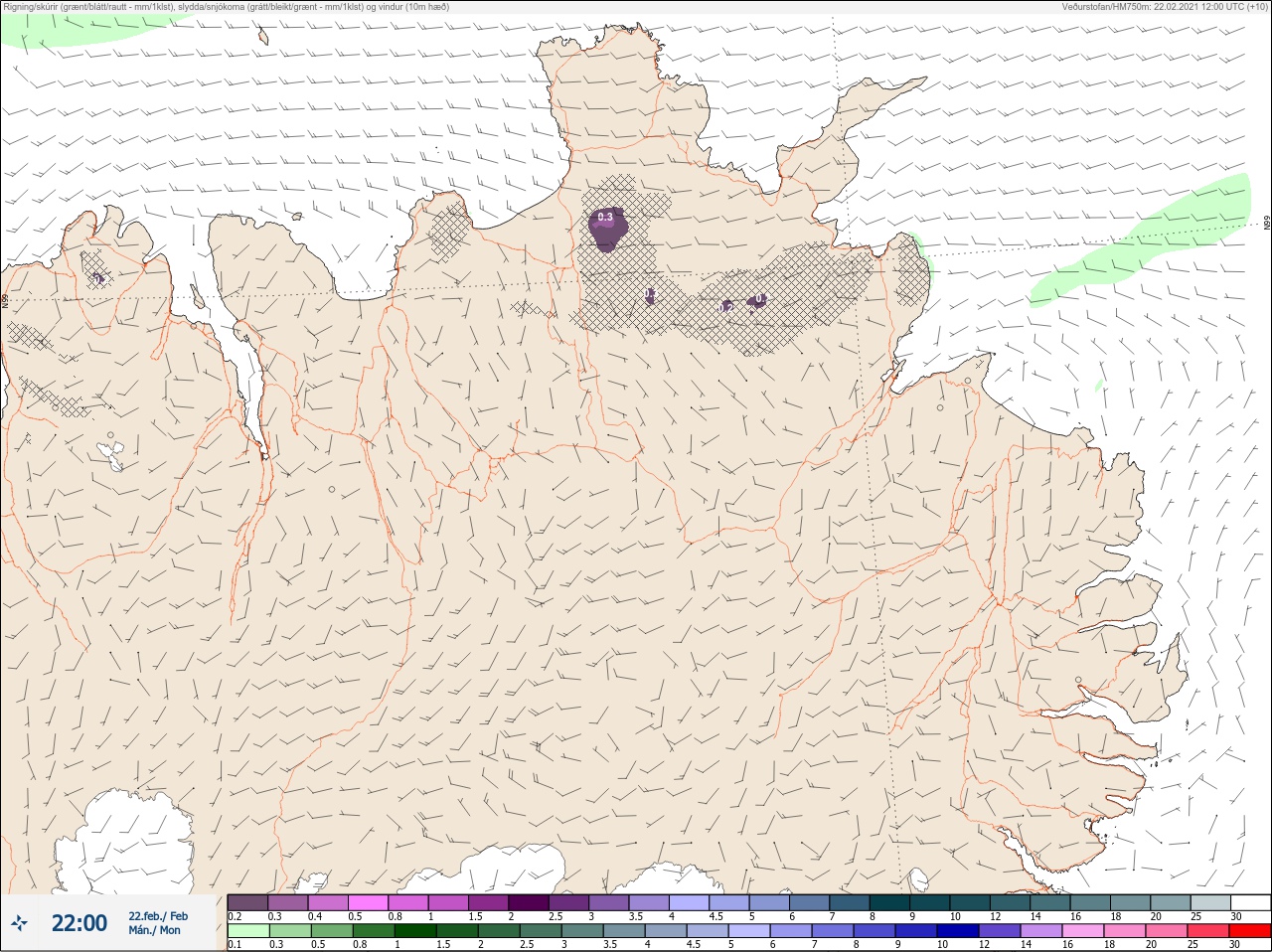Select the date text "22.feb./ Feb"
The height and width of the screenshot is (952, 1272).
[157, 915]
